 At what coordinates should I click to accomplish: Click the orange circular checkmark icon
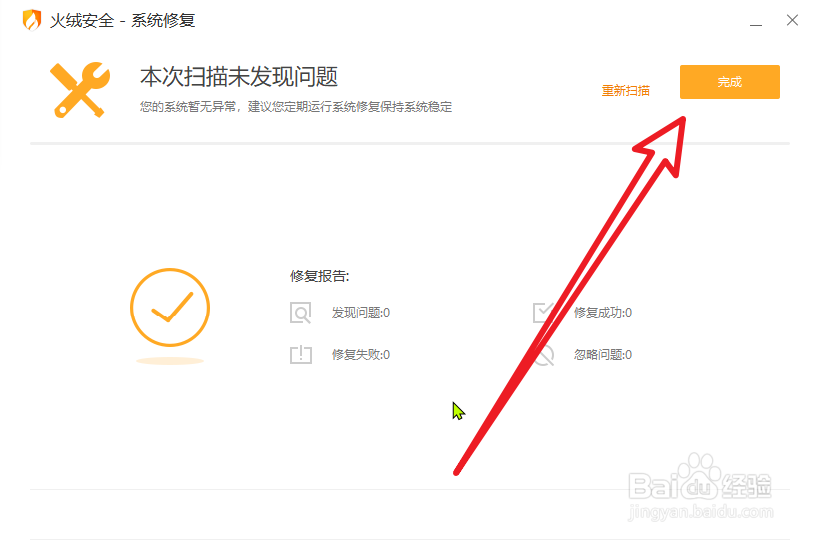[x=170, y=307]
